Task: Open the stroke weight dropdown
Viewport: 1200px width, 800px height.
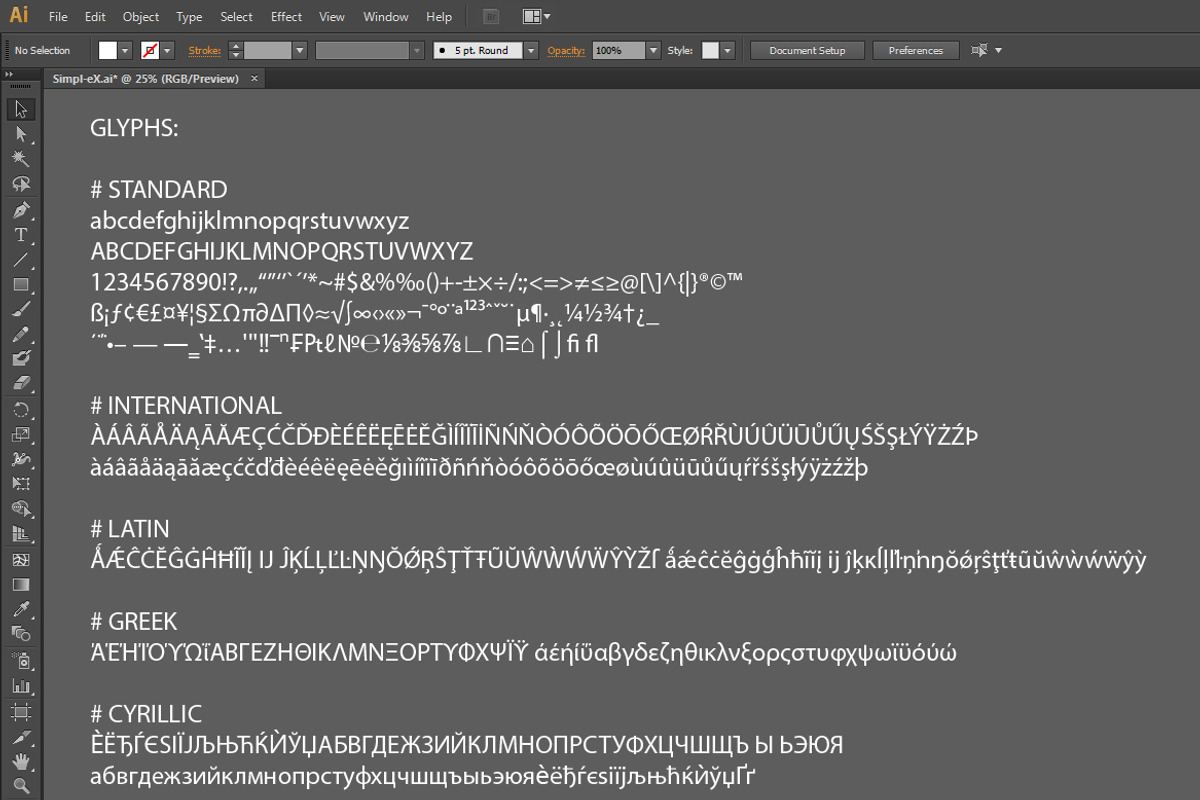Action: point(299,50)
